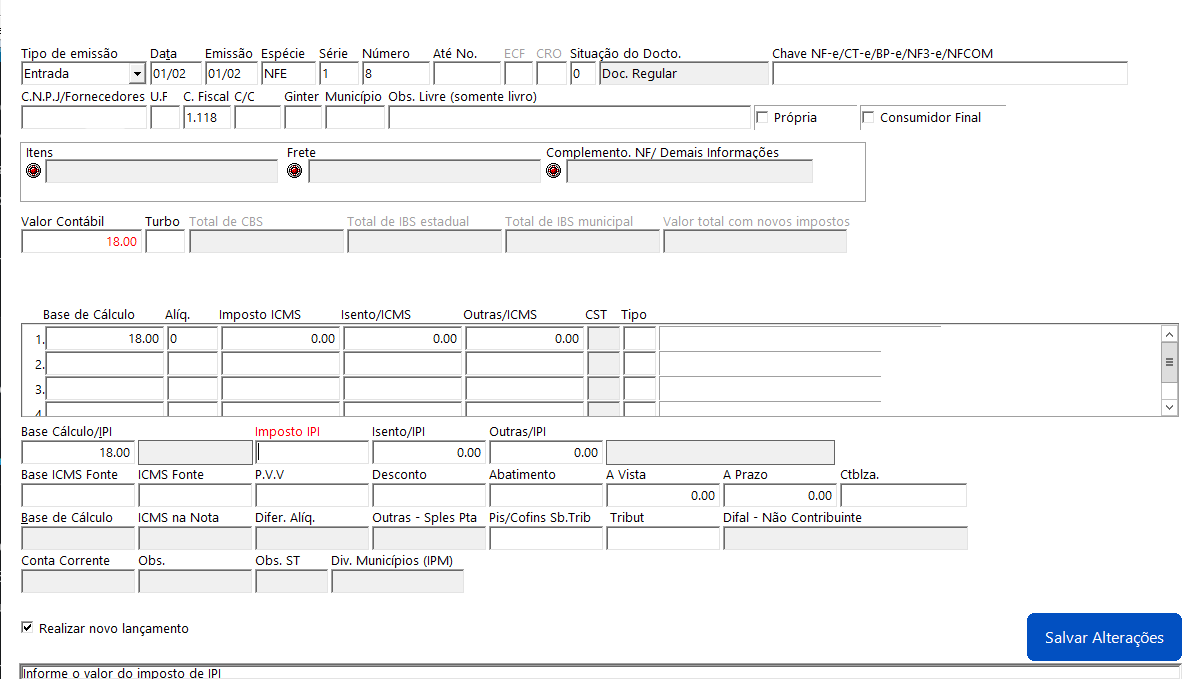Click the Abatimento field
Screen dimensions: 1201x679
546,495
